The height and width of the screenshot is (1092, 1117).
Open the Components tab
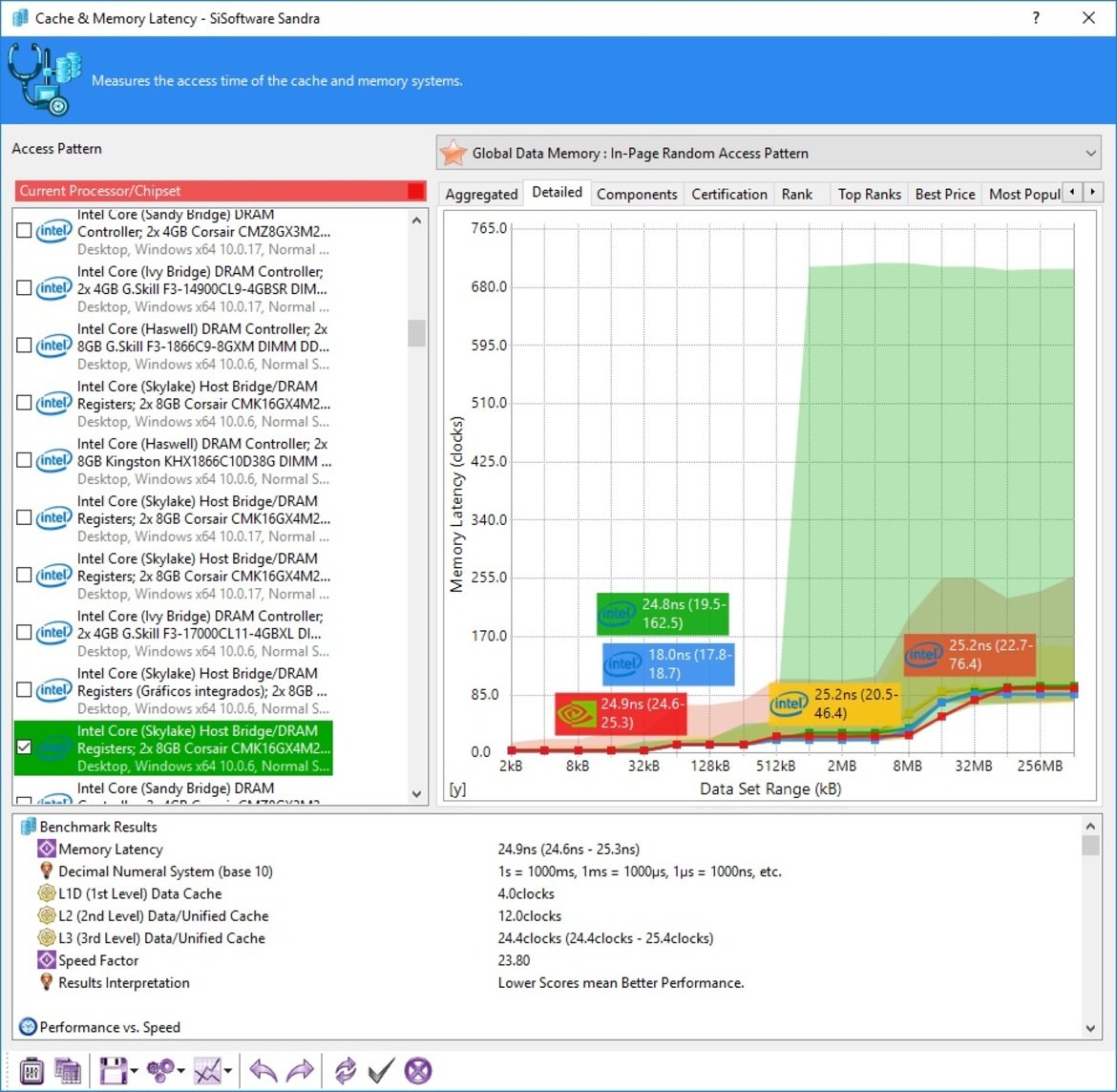click(x=637, y=194)
